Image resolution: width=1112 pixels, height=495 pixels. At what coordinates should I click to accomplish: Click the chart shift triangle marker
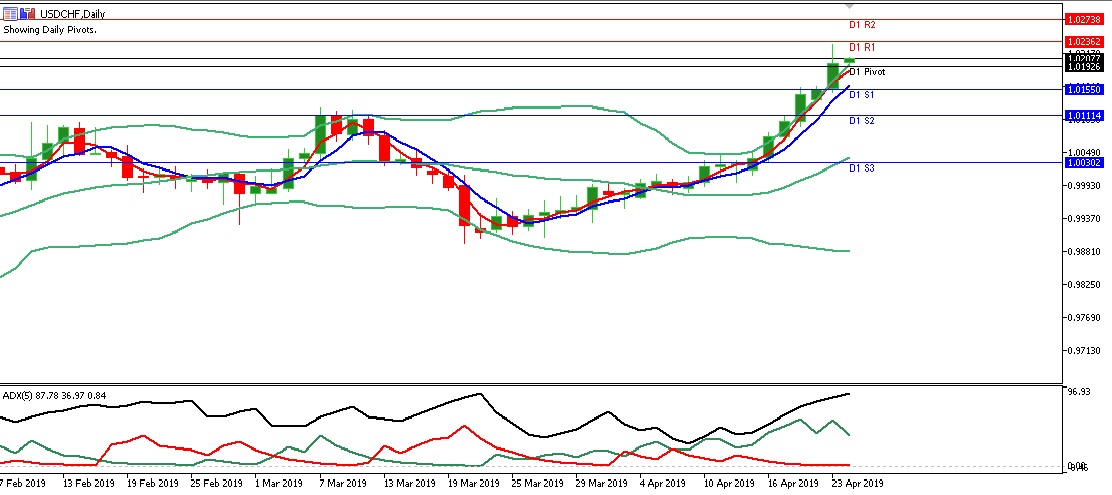tap(850, 6)
